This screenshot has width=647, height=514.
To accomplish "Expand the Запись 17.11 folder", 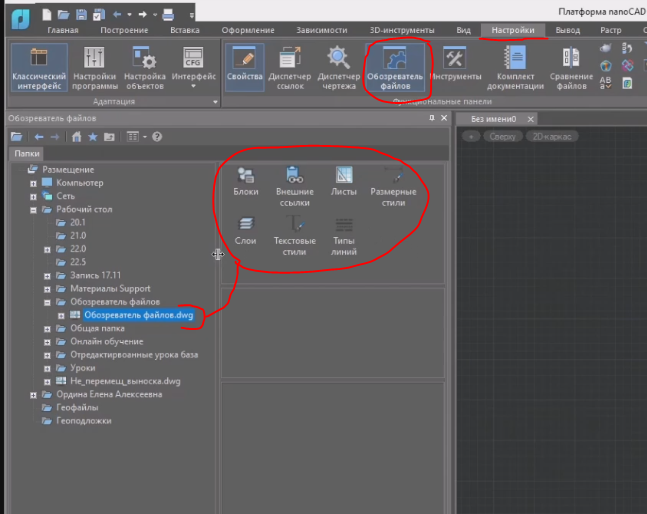I will [47, 276].
